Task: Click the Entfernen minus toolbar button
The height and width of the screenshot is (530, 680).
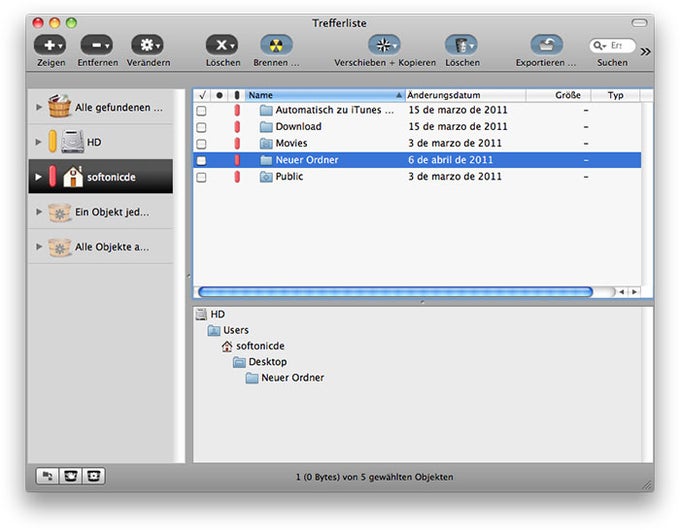Action: point(97,45)
